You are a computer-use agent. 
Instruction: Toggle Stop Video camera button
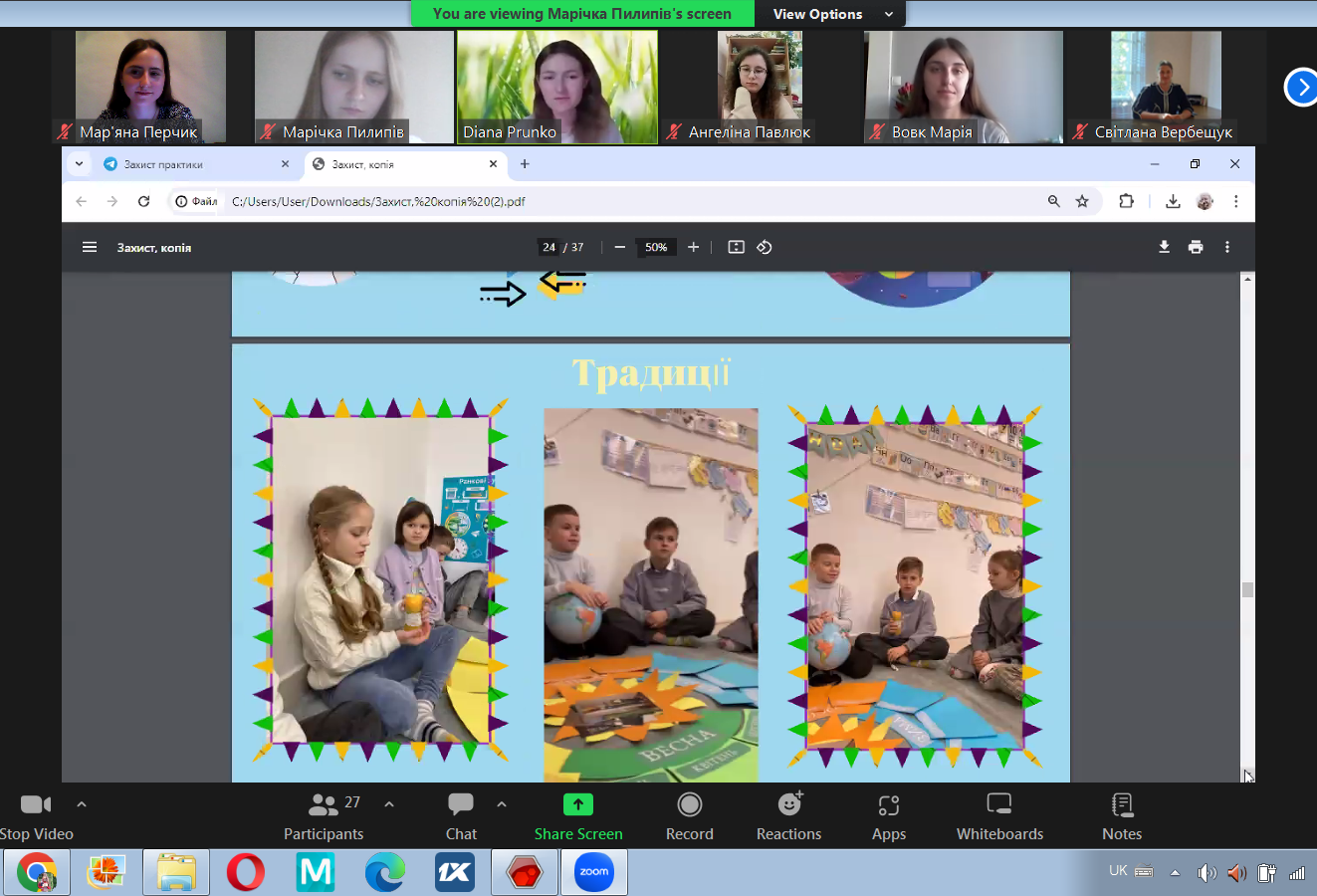36,804
